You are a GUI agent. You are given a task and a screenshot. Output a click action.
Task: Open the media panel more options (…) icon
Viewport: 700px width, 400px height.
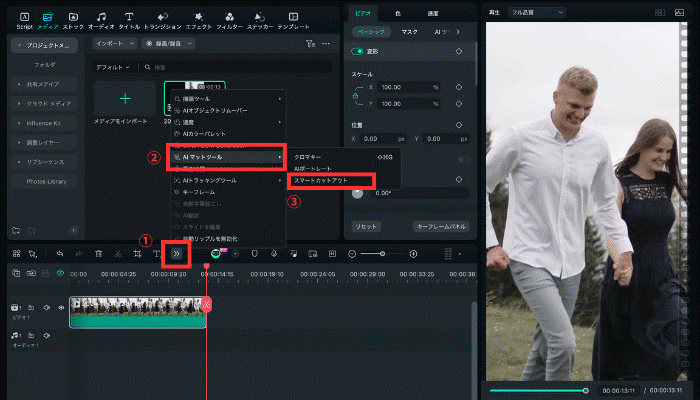[326, 43]
